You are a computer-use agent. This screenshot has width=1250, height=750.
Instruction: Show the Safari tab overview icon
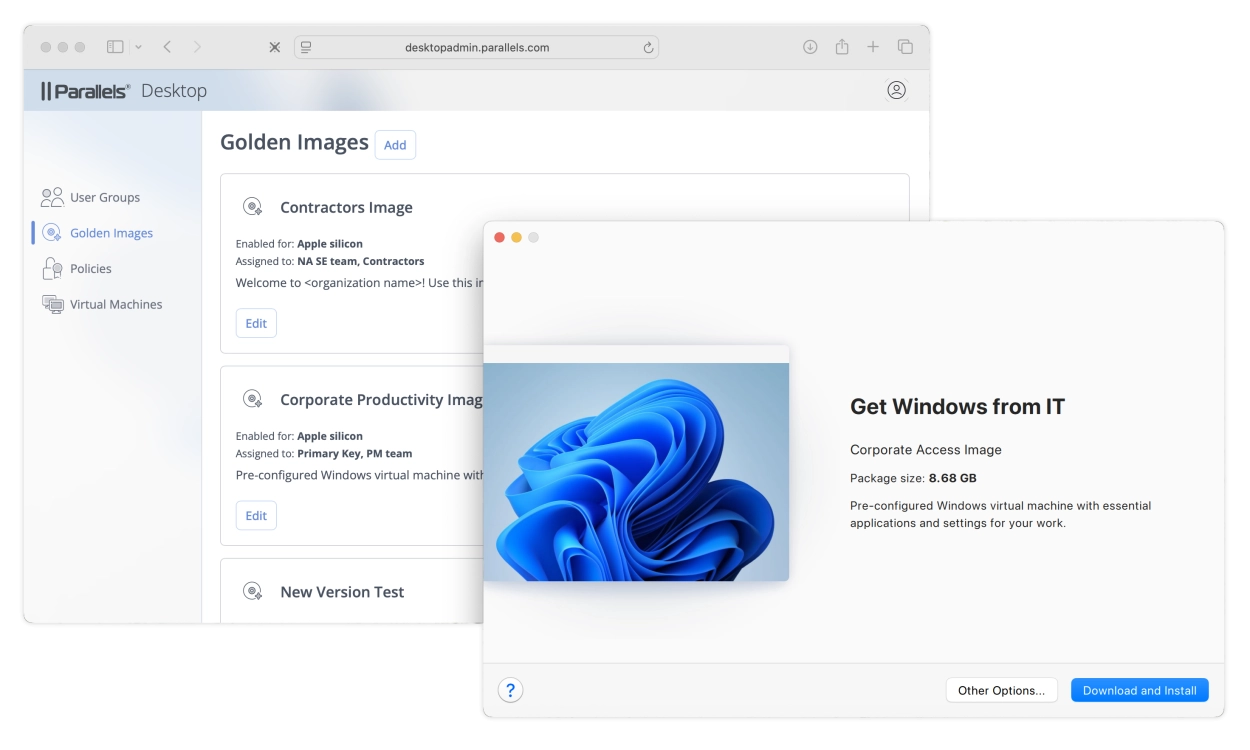[905, 47]
